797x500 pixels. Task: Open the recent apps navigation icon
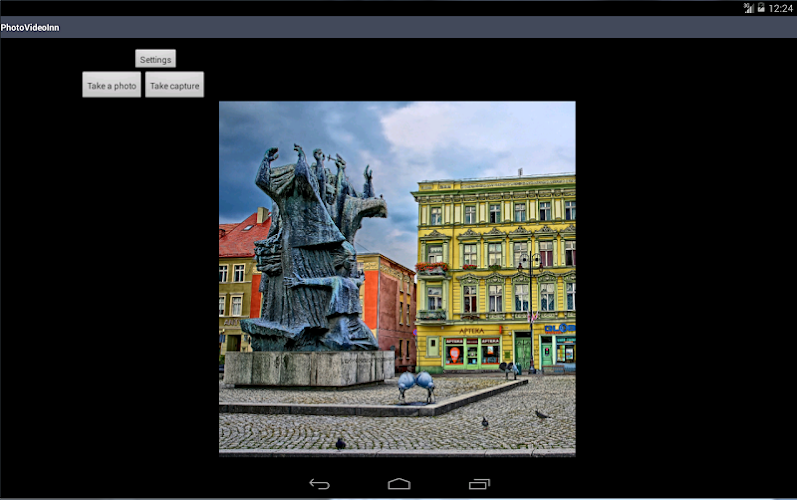(479, 484)
